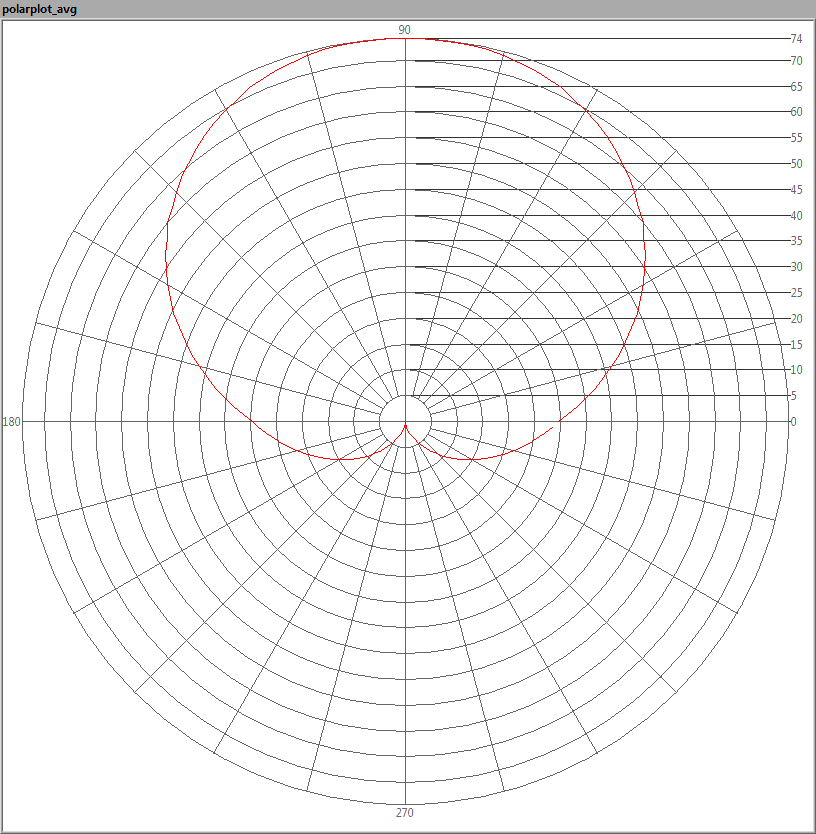Select the 70 radial scale label
This screenshot has width=816, height=834.
coord(796,61)
